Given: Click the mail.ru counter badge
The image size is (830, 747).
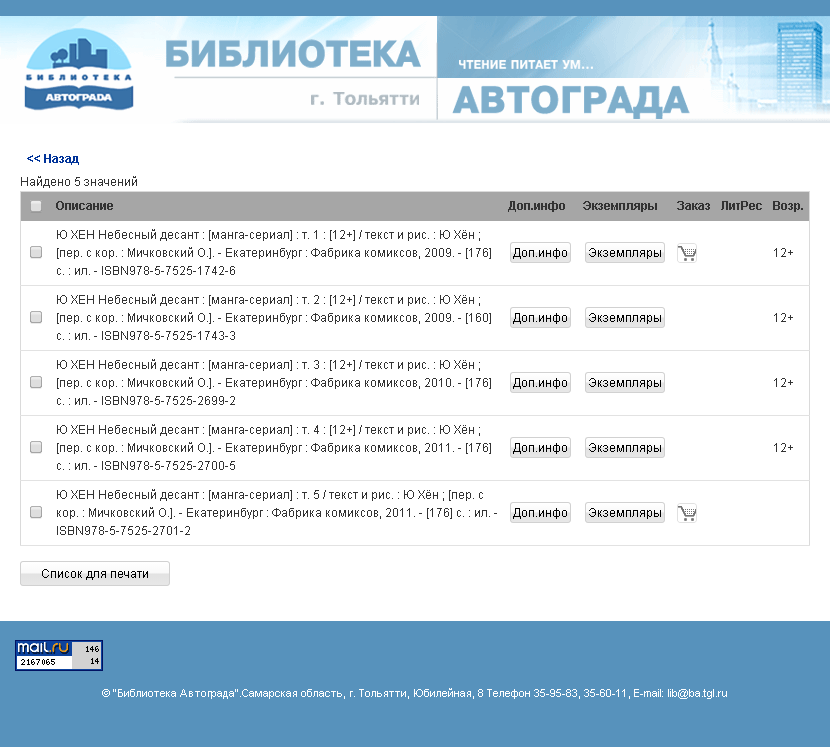Looking at the screenshot, I should click(x=59, y=655).
